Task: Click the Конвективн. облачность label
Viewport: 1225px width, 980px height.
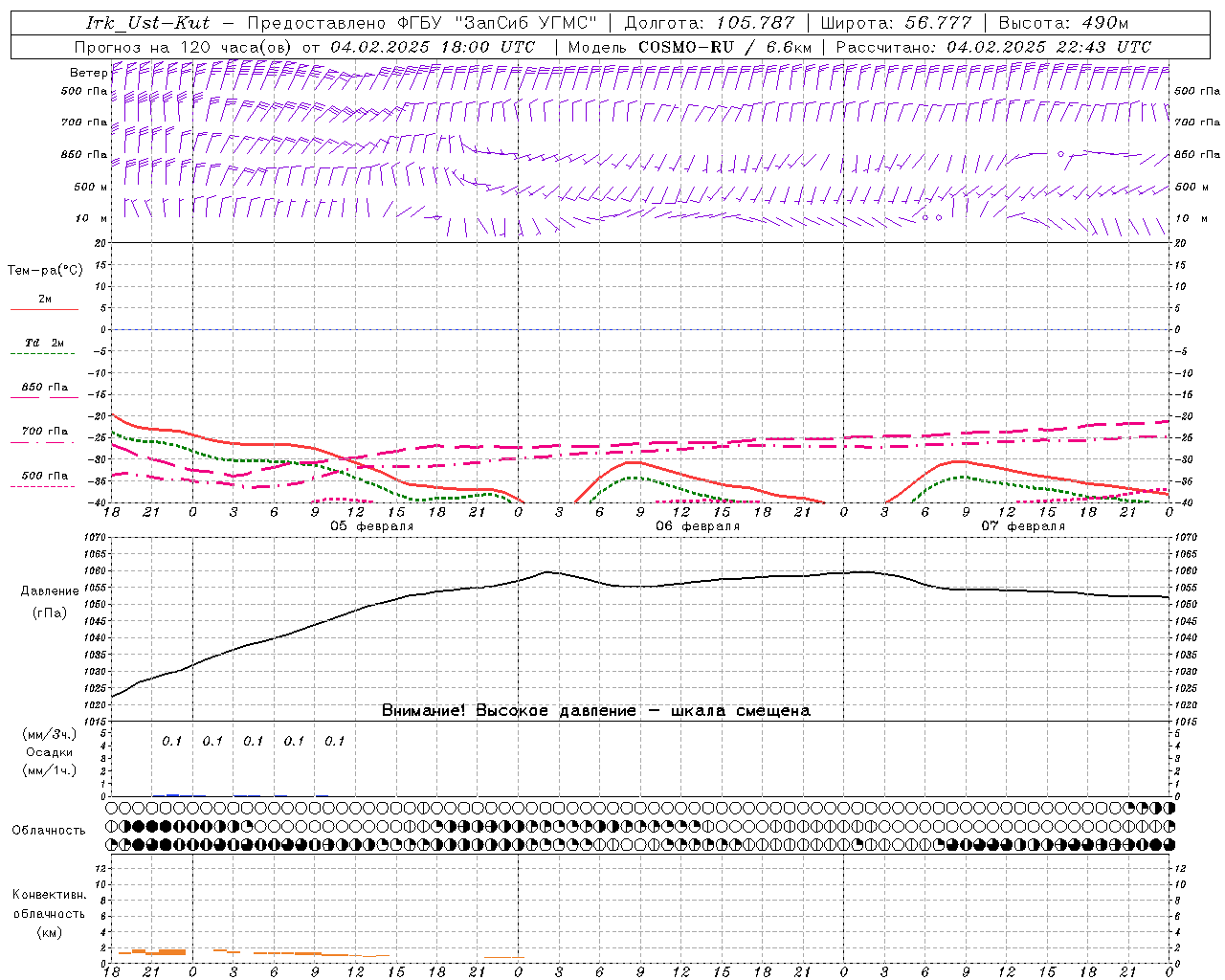Action: [x=49, y=913]
